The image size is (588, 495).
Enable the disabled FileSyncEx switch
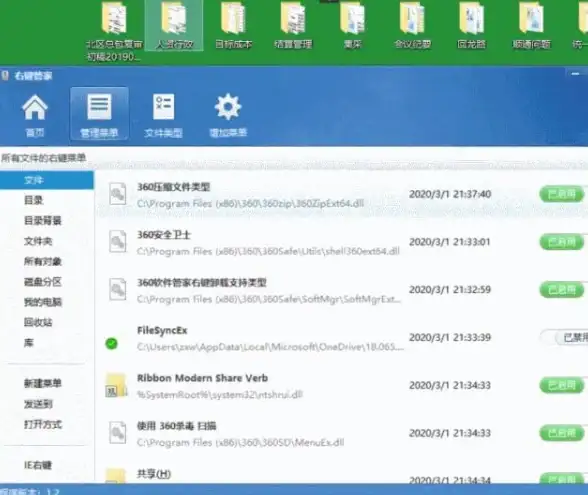point(564,338)
